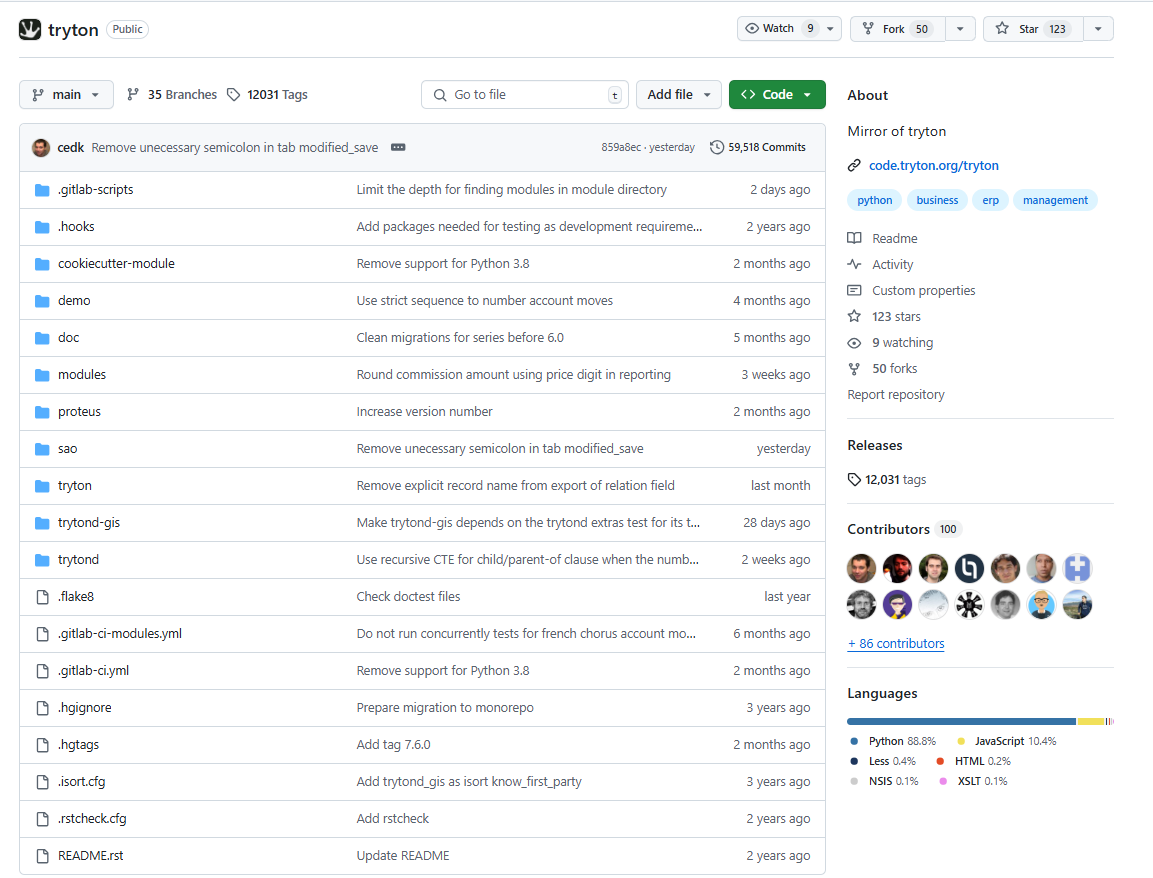
Task: Click file icon beside .isort.cfg
Action: pos(43,782)
